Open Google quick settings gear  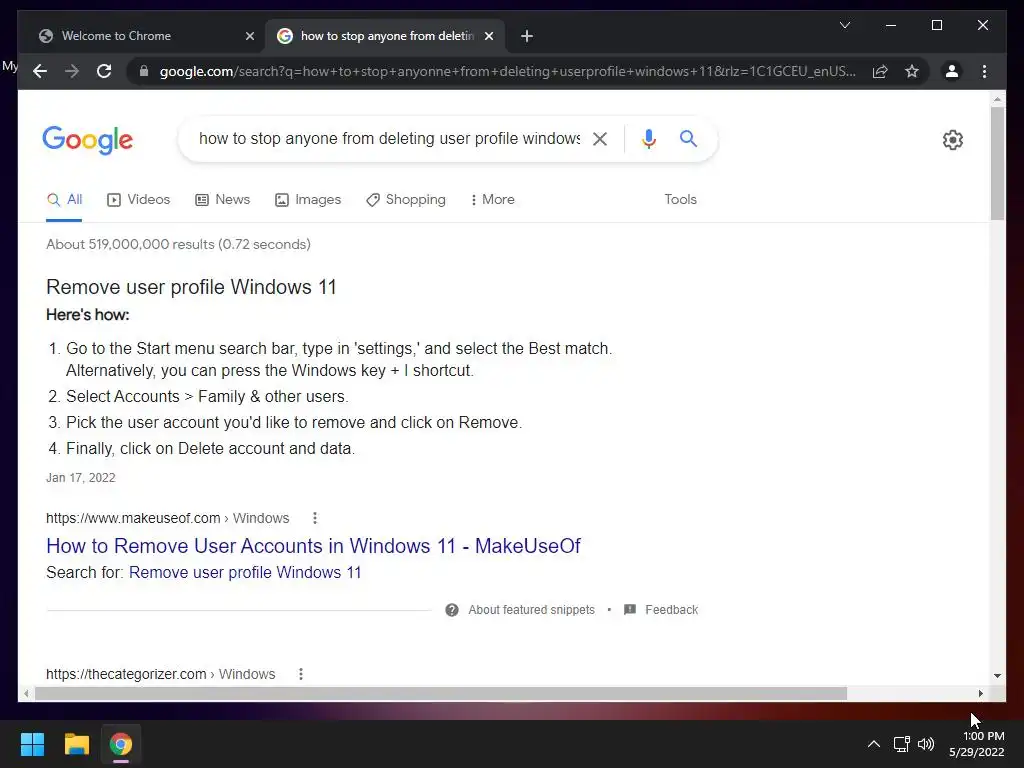[x=952, y=139]
